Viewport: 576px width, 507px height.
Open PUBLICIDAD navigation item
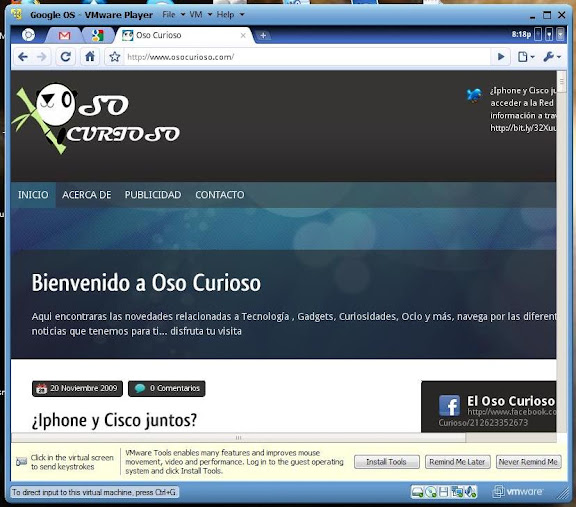pos(153,195)
